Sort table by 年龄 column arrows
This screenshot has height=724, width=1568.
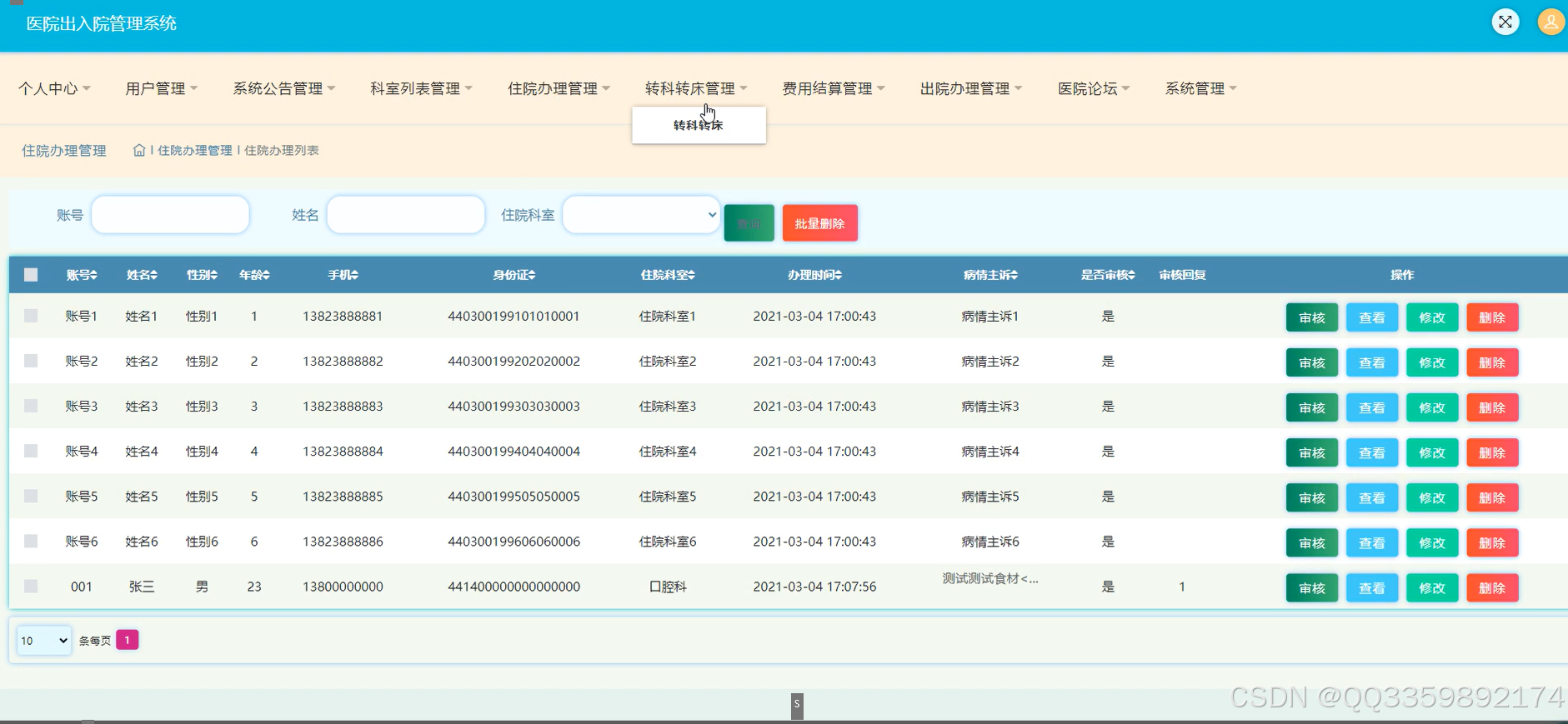(266, 275)
